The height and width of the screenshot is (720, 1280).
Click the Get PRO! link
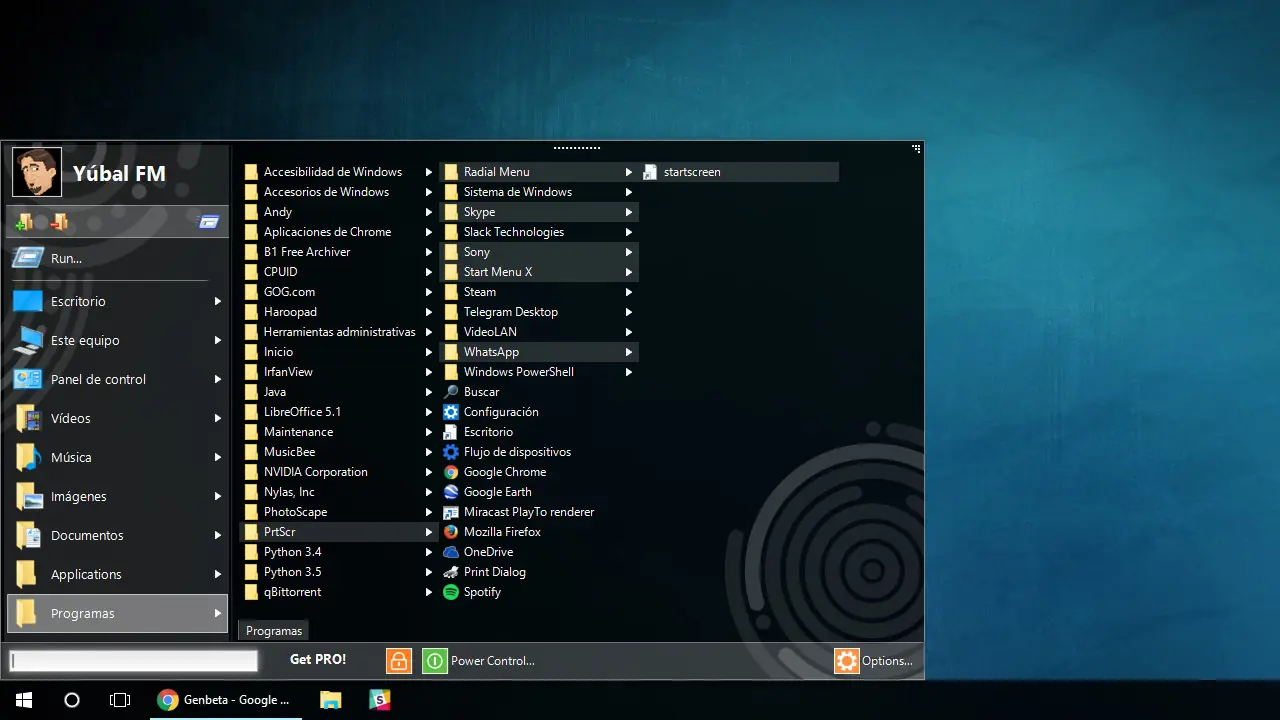pyautogui.click(x=318, y=660)
